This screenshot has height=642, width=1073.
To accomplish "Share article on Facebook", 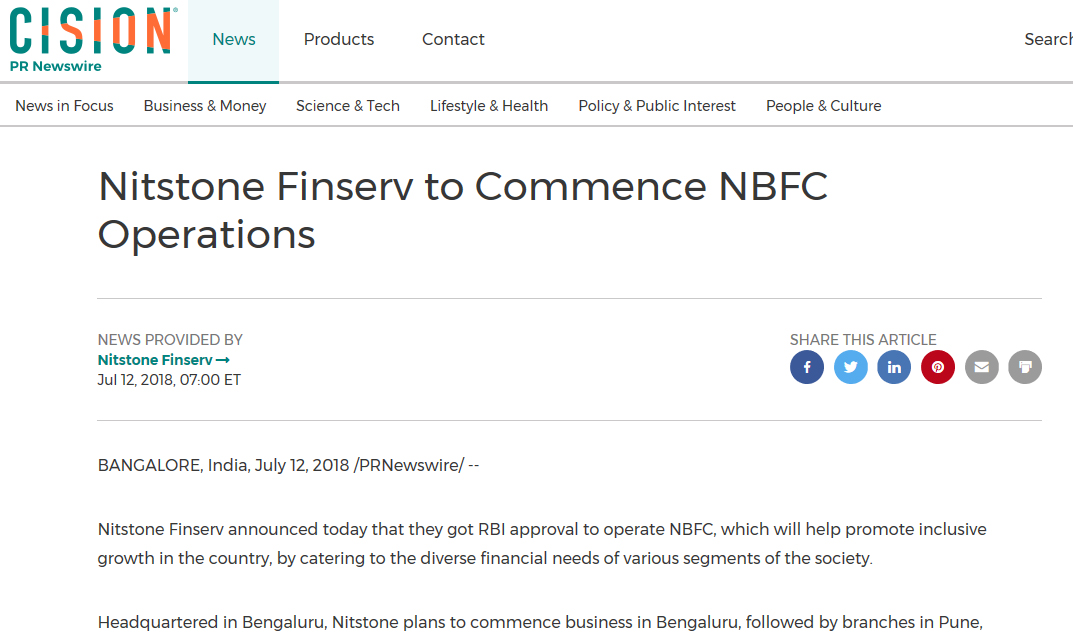I will pos(807,367).
